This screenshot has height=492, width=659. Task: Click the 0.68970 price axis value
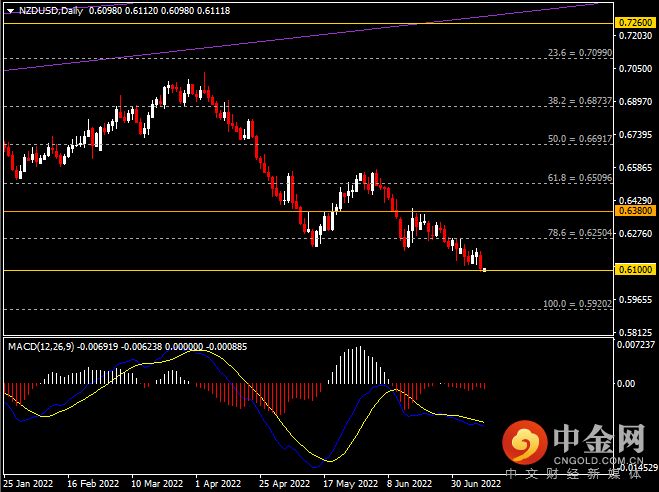click(x=635, y=102)
